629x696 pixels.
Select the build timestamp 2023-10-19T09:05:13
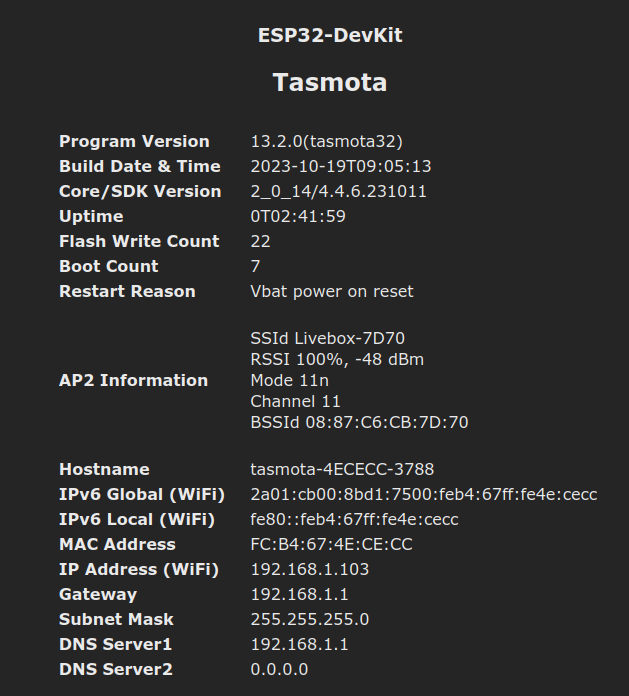341,166
